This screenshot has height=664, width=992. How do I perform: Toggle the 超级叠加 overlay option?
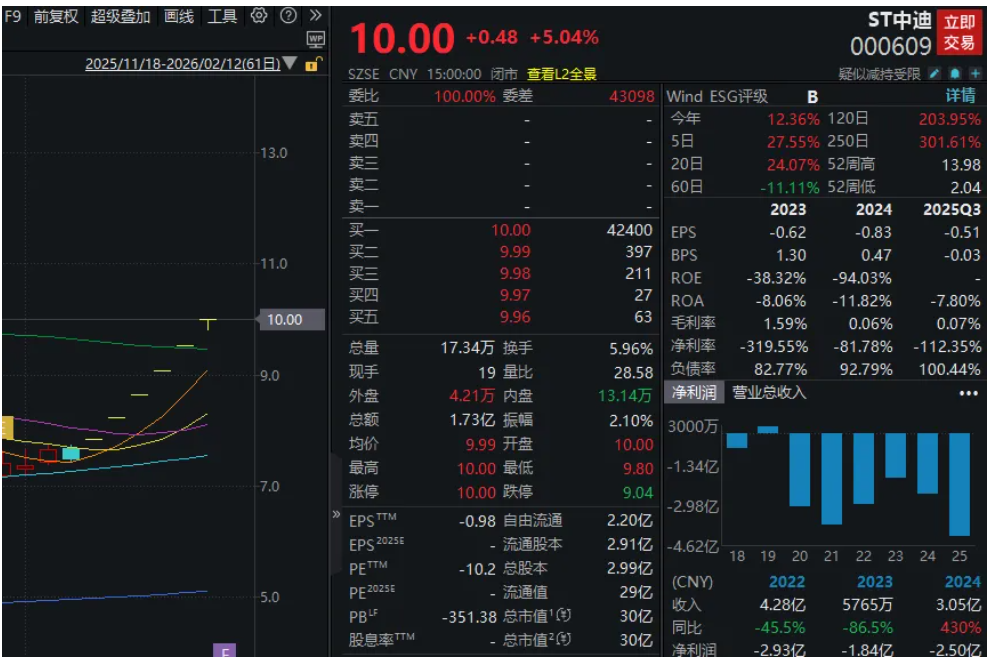[x=121, y=16]
